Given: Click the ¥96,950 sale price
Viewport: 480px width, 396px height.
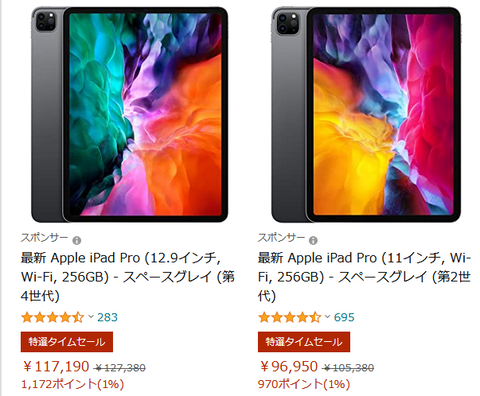Looking at the screenshot, I should (288, 367).
